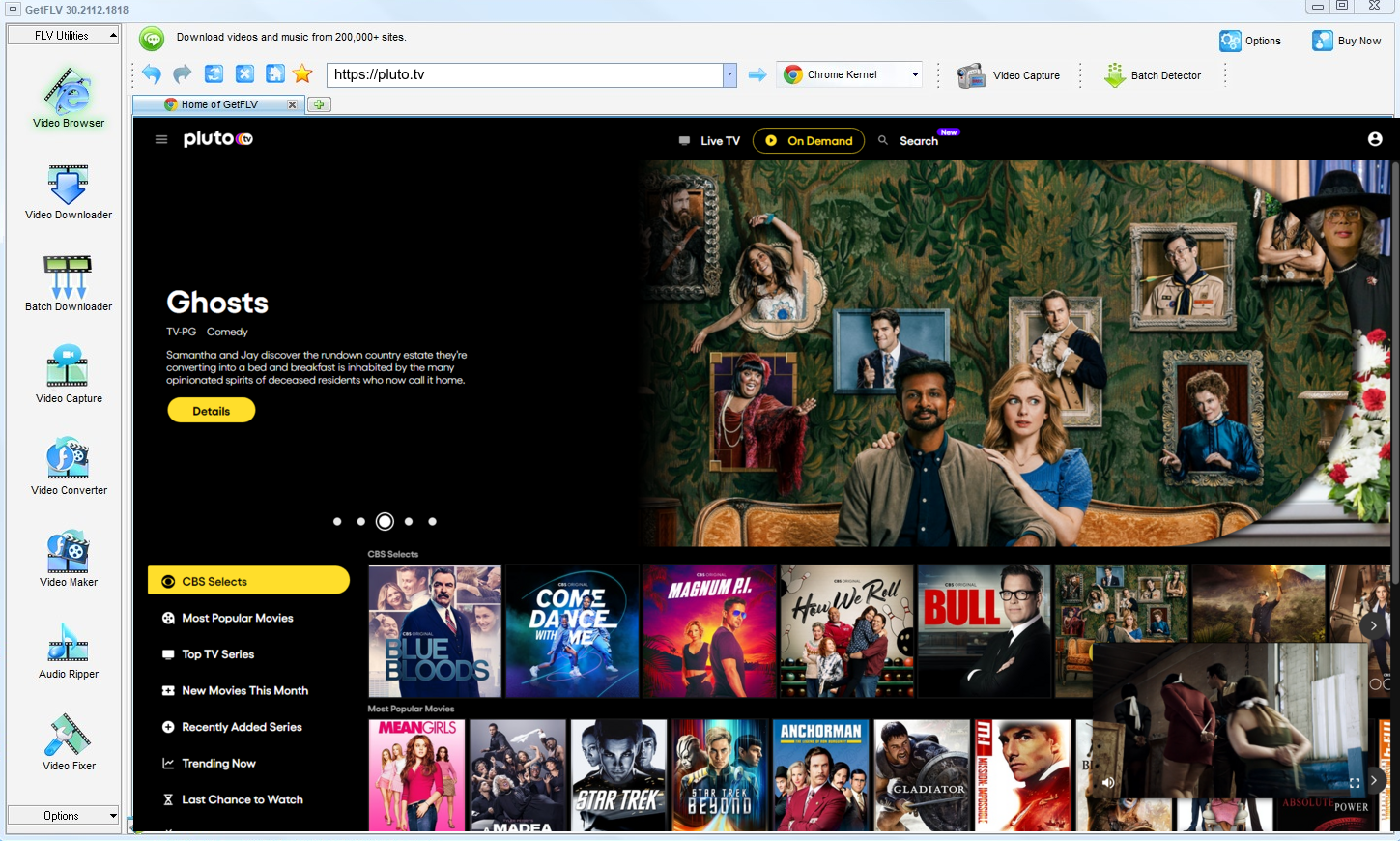
Task: Select the active third carousel dot
Action: pyautogui.click(x=385, y=521)
